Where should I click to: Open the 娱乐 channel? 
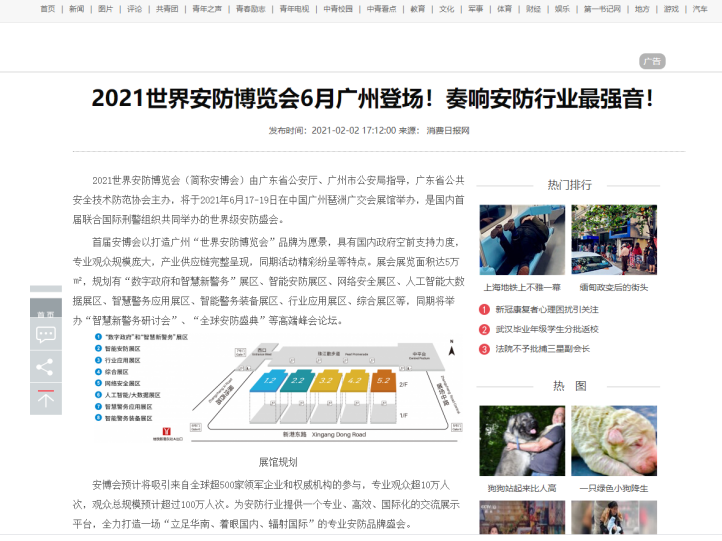562,9
